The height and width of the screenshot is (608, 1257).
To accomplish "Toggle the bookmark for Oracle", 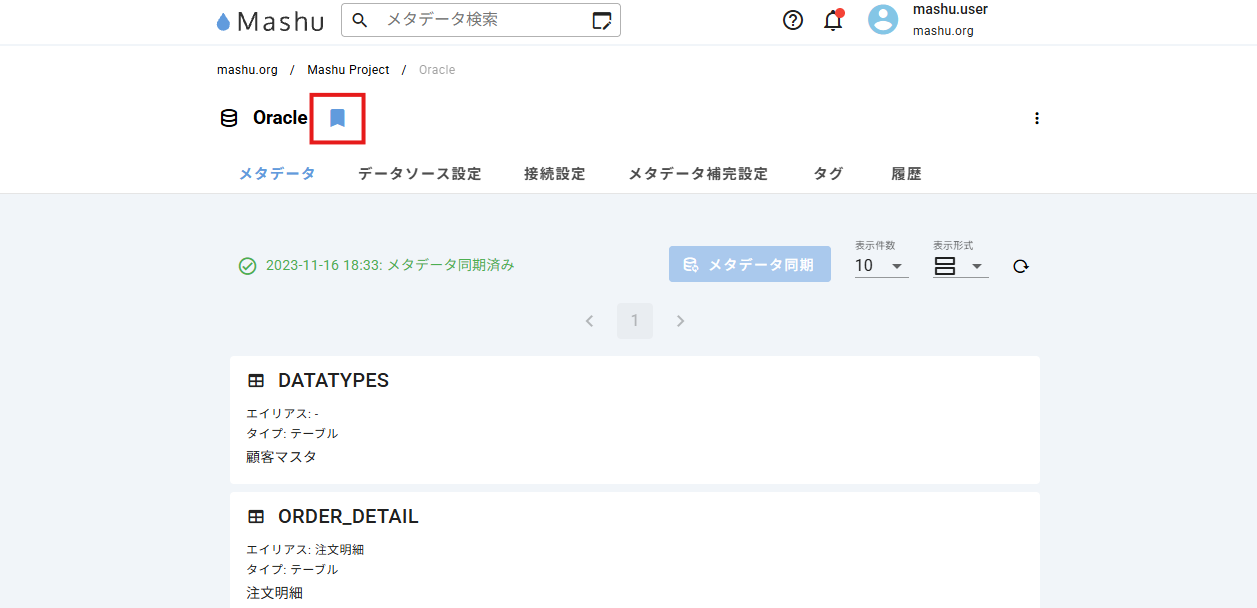I will pos(337,118).
